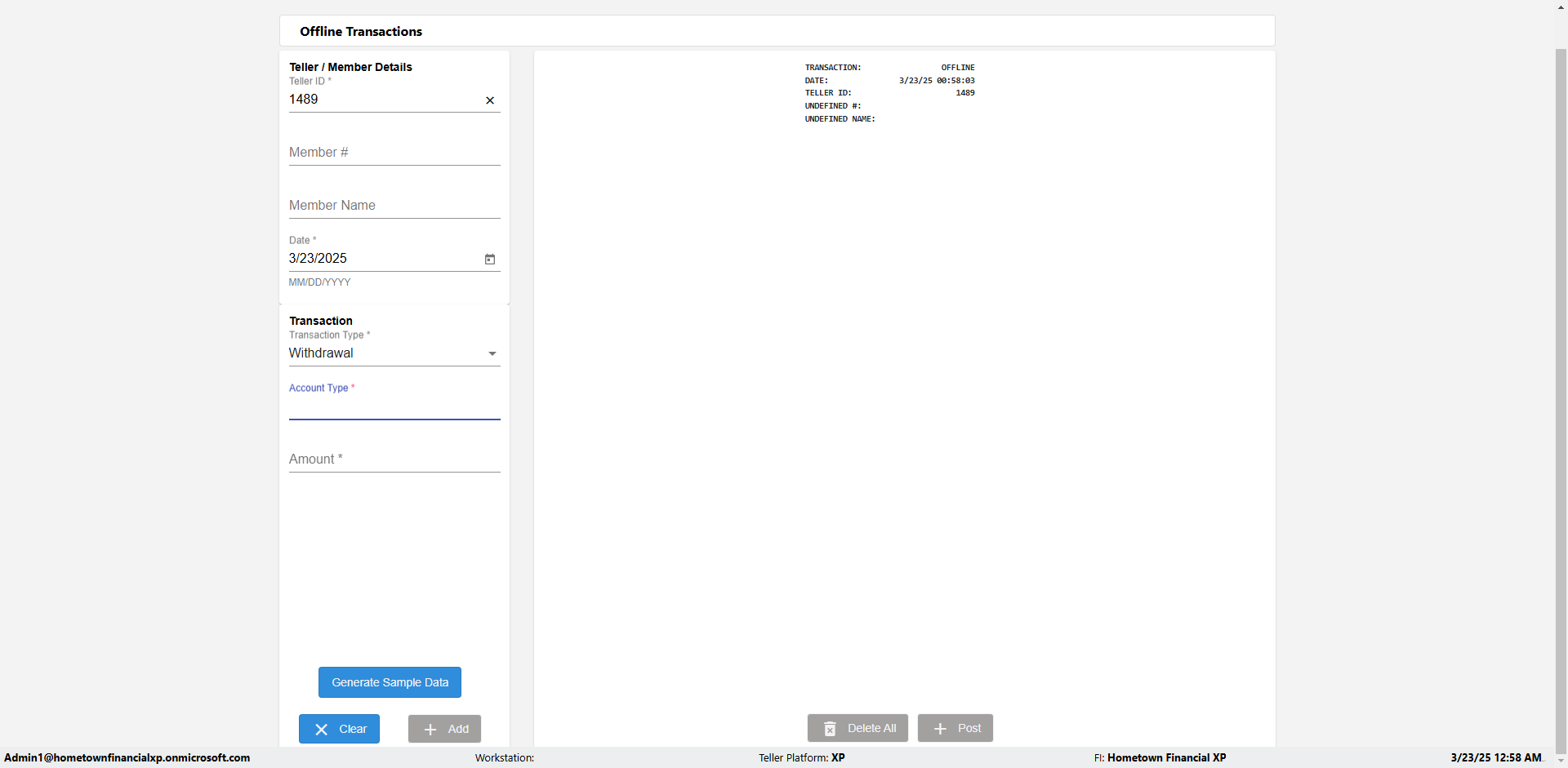Click the Member # input field

coord(394,153)
